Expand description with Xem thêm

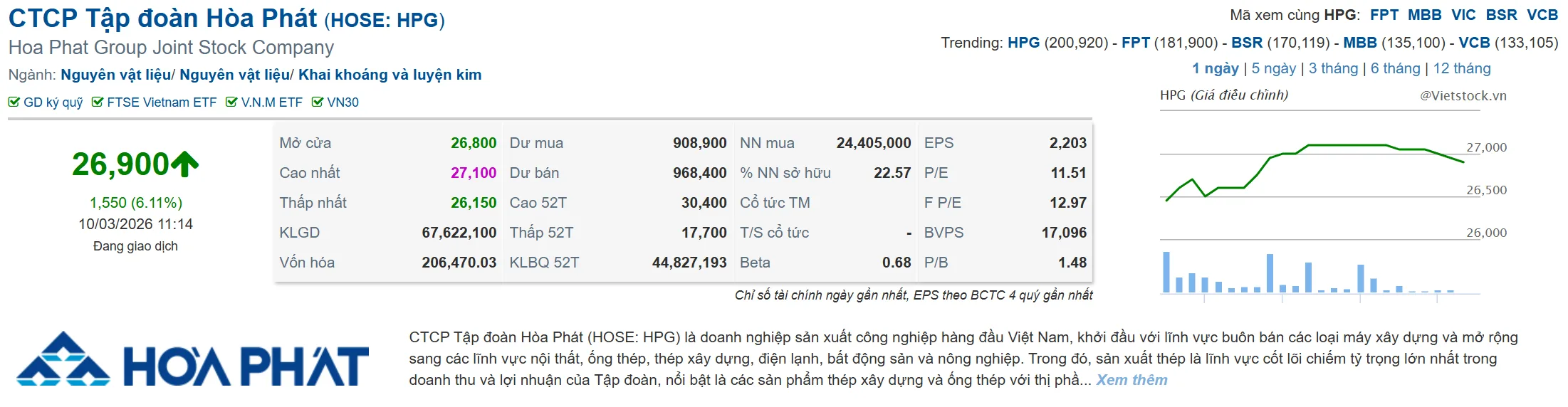pyautogui.click(x=1131, y=380)
